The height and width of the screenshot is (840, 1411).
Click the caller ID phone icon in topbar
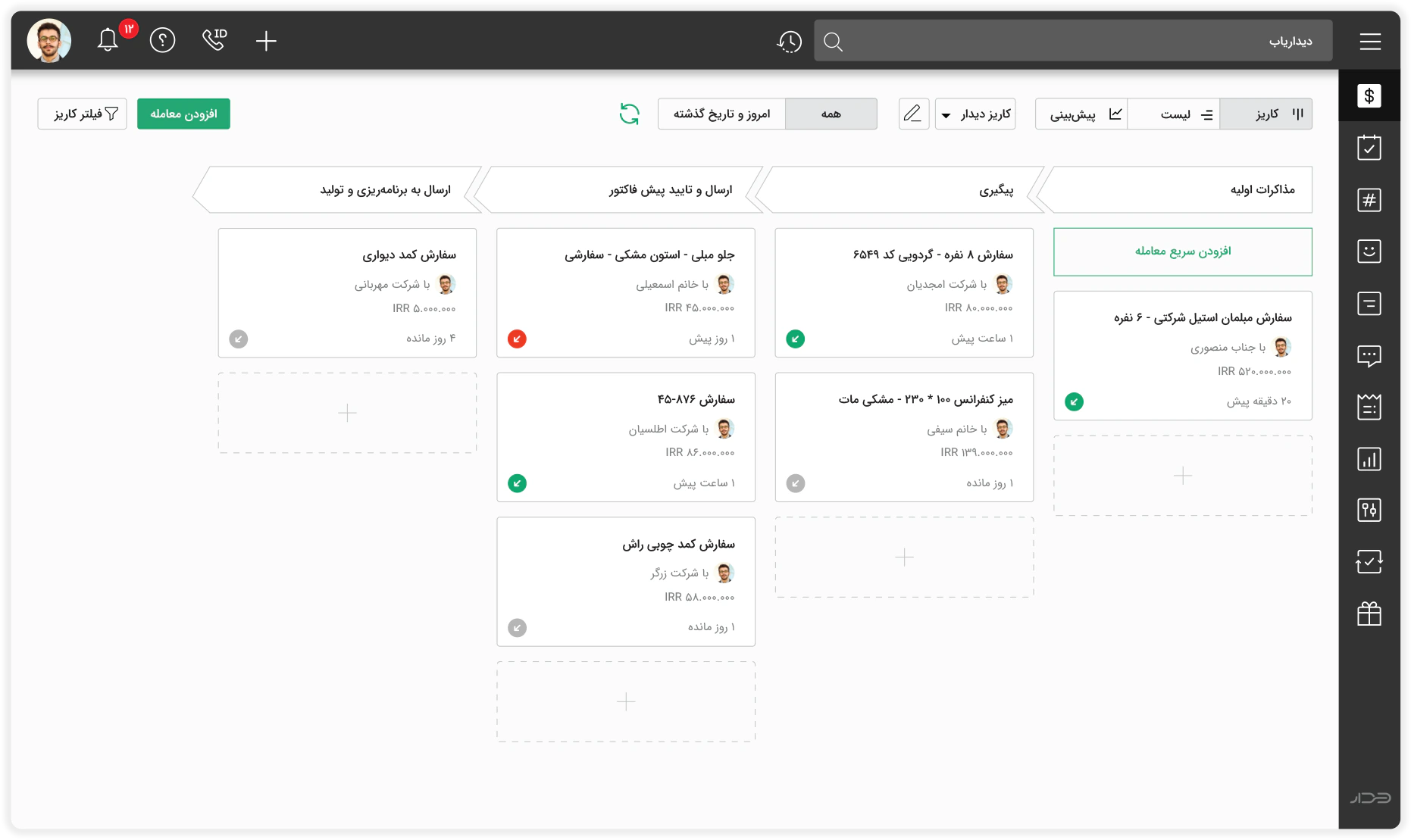click(214, 39)
